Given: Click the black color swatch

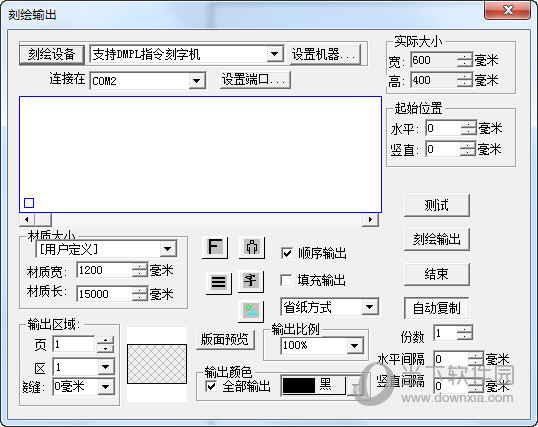Looking at the screenshot, I should (299, 386).
